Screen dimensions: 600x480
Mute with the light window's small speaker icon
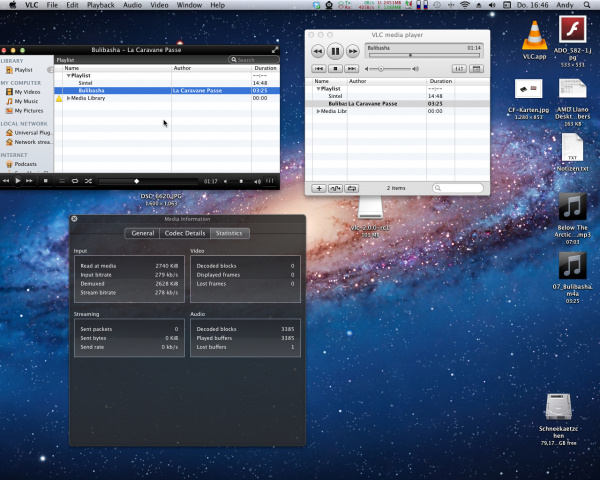click(367, 69)
